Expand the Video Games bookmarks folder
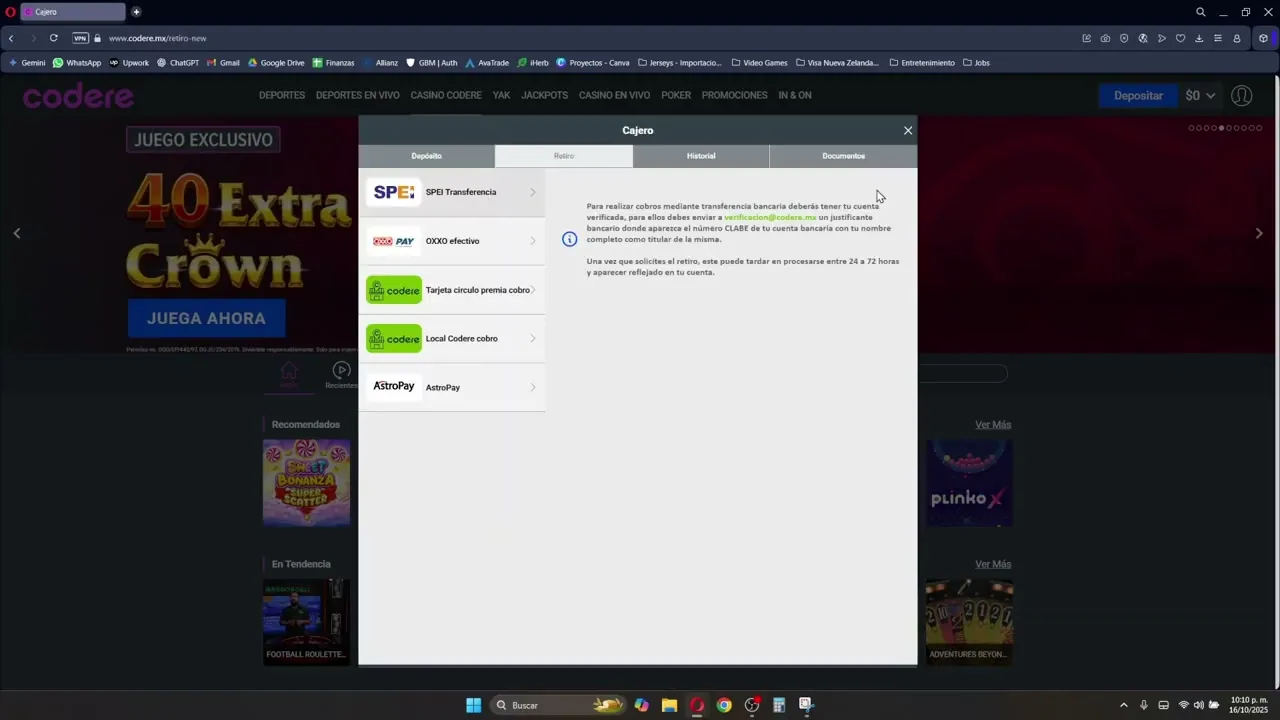1280x720 pixels. (759, 63)
